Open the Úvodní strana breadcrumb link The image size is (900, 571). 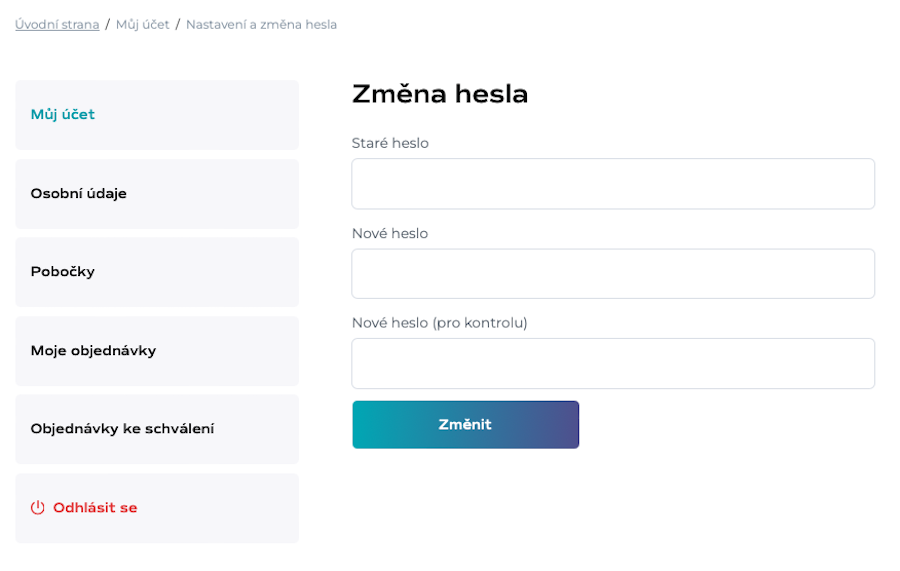coord(57,25)
